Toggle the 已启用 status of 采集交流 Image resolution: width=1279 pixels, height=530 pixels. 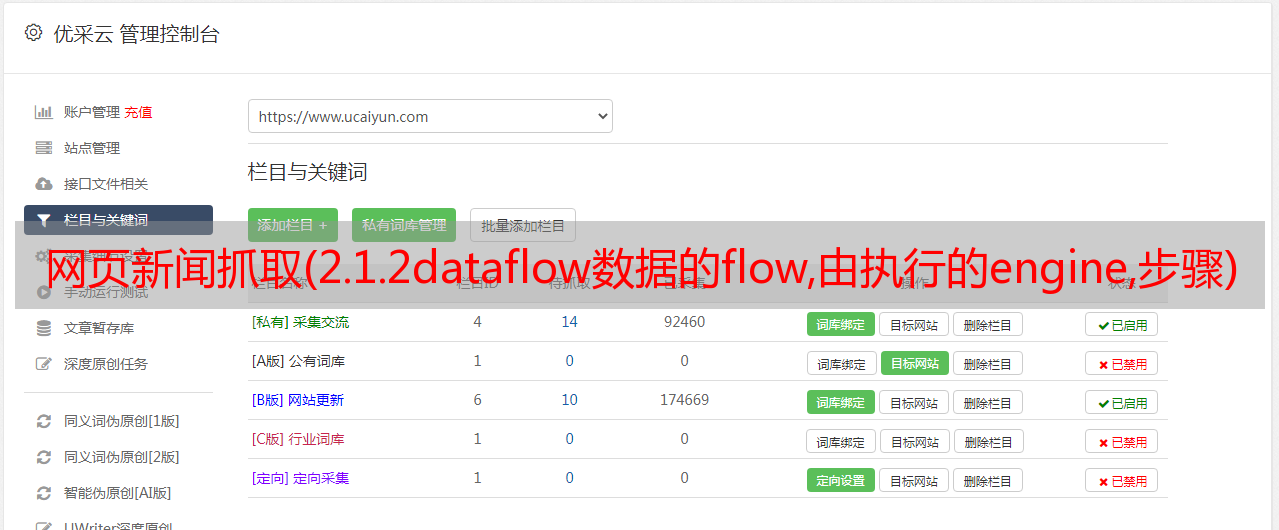[1122, 324]
